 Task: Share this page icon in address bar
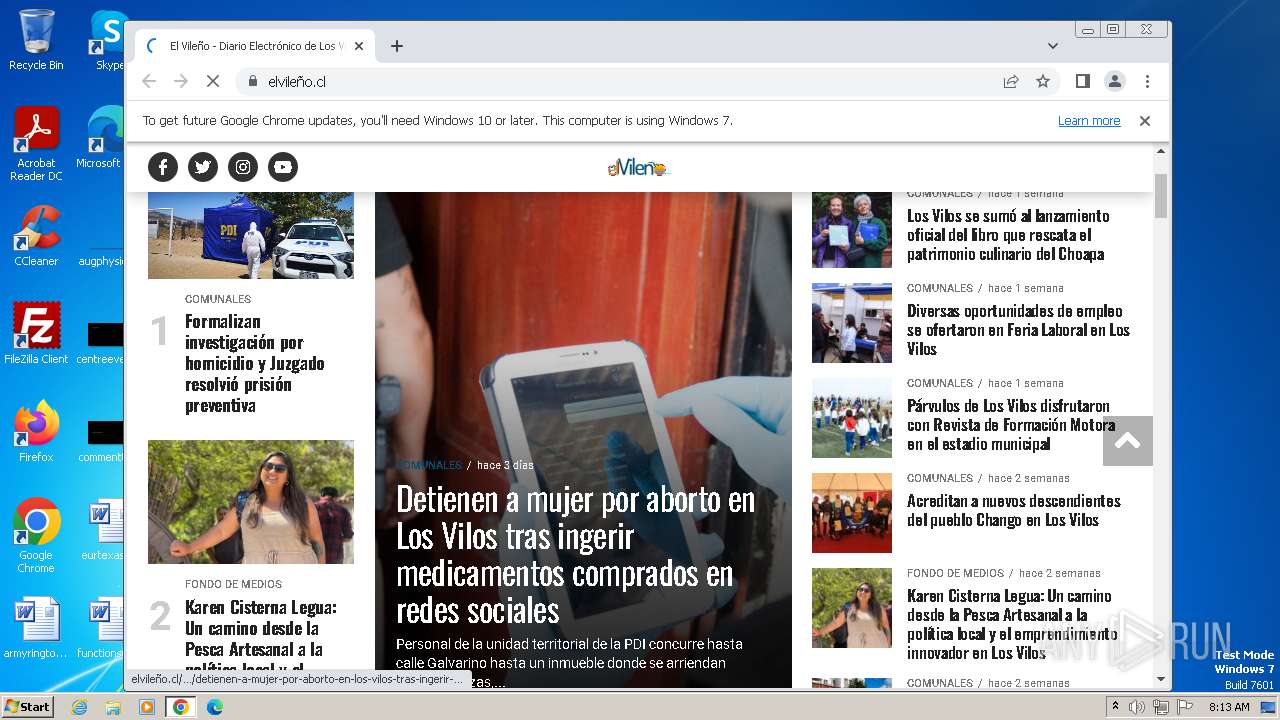click(1011, 81)
